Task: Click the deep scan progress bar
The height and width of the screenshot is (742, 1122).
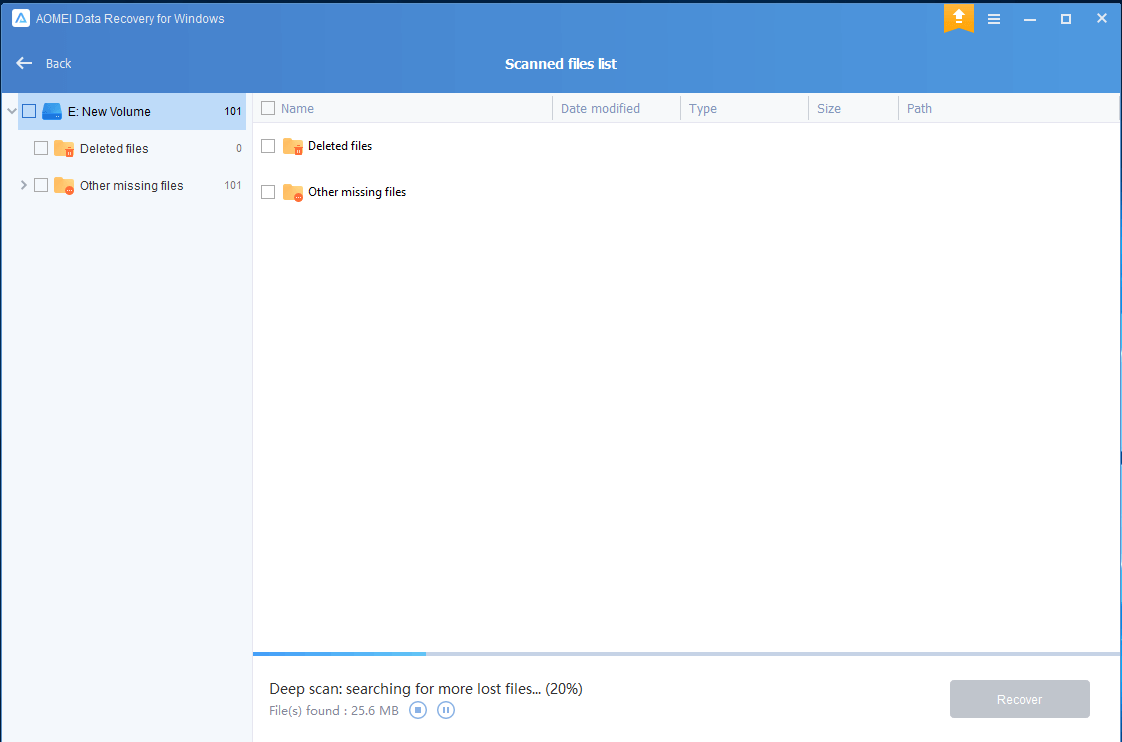Action: [686, 654]
